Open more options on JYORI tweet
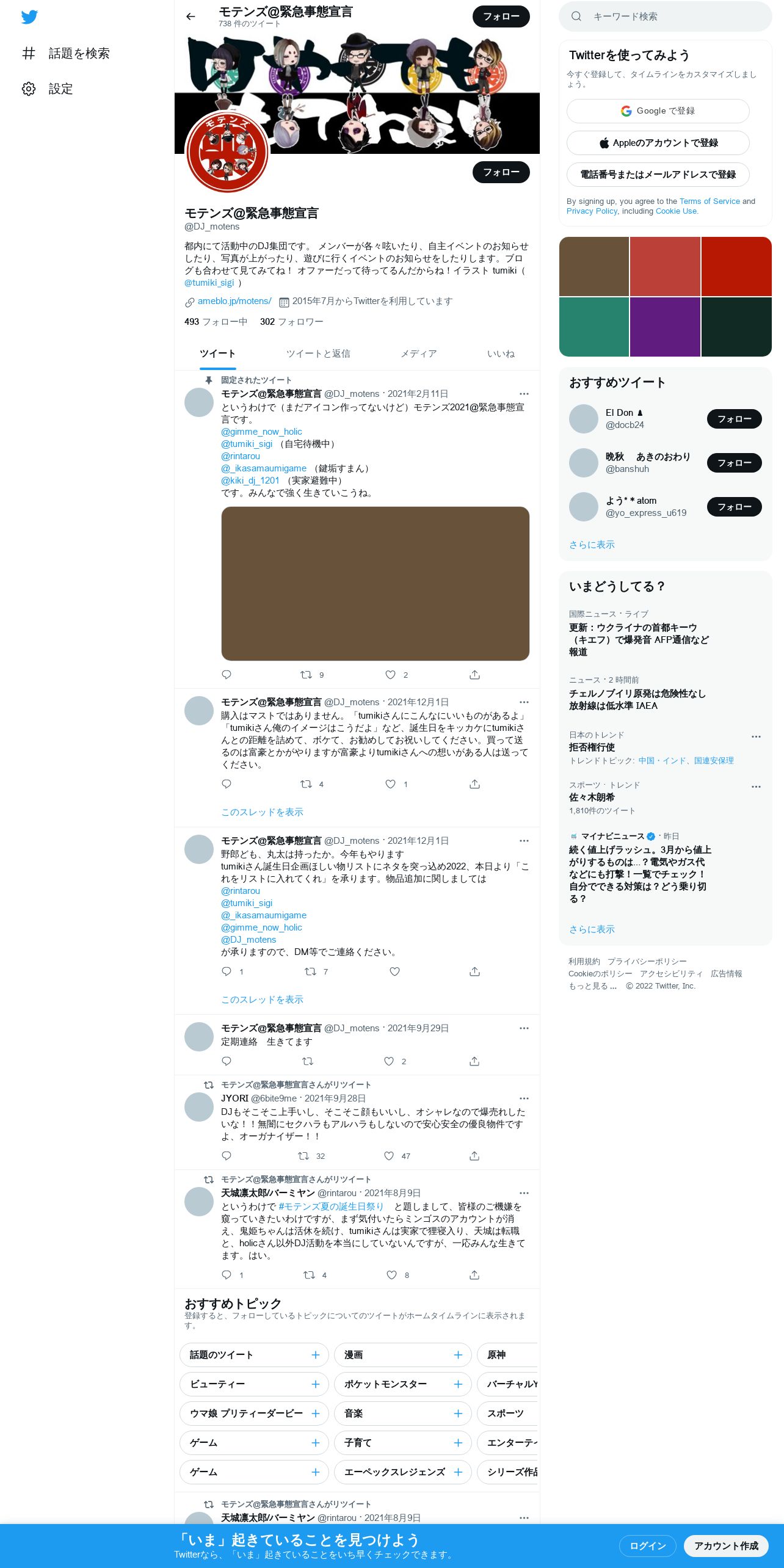Image resolution: width=784 pixels, height=1568 pixels. click(524, 1098)
